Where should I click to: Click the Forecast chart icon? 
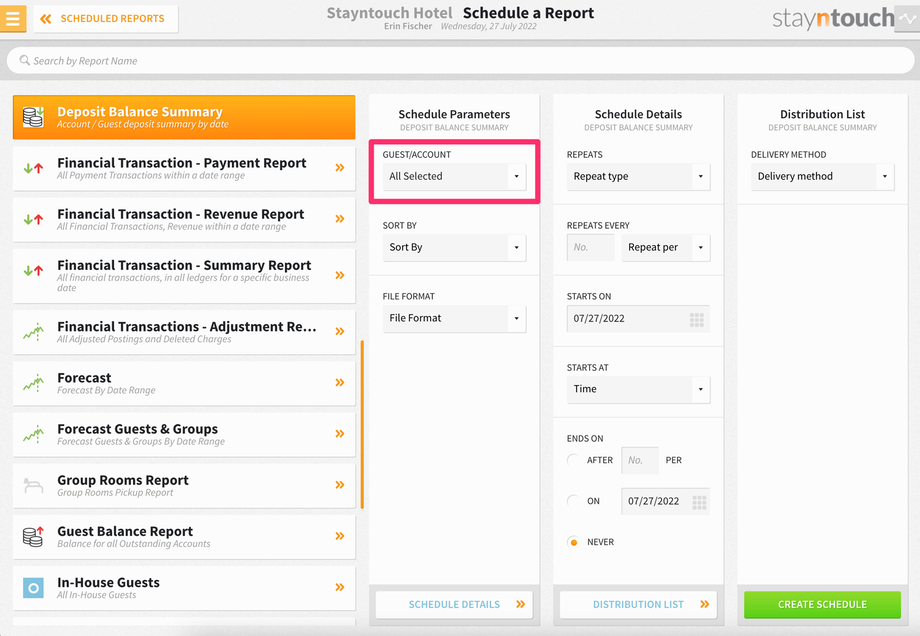(x=33, y=383)
